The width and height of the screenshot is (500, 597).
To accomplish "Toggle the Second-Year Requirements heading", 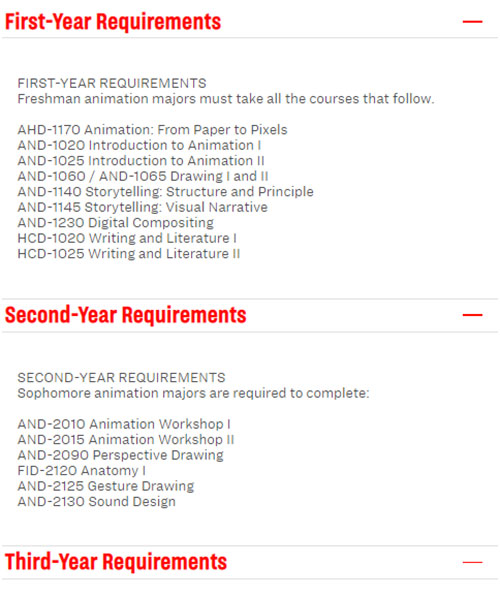I will coord(125,315).
